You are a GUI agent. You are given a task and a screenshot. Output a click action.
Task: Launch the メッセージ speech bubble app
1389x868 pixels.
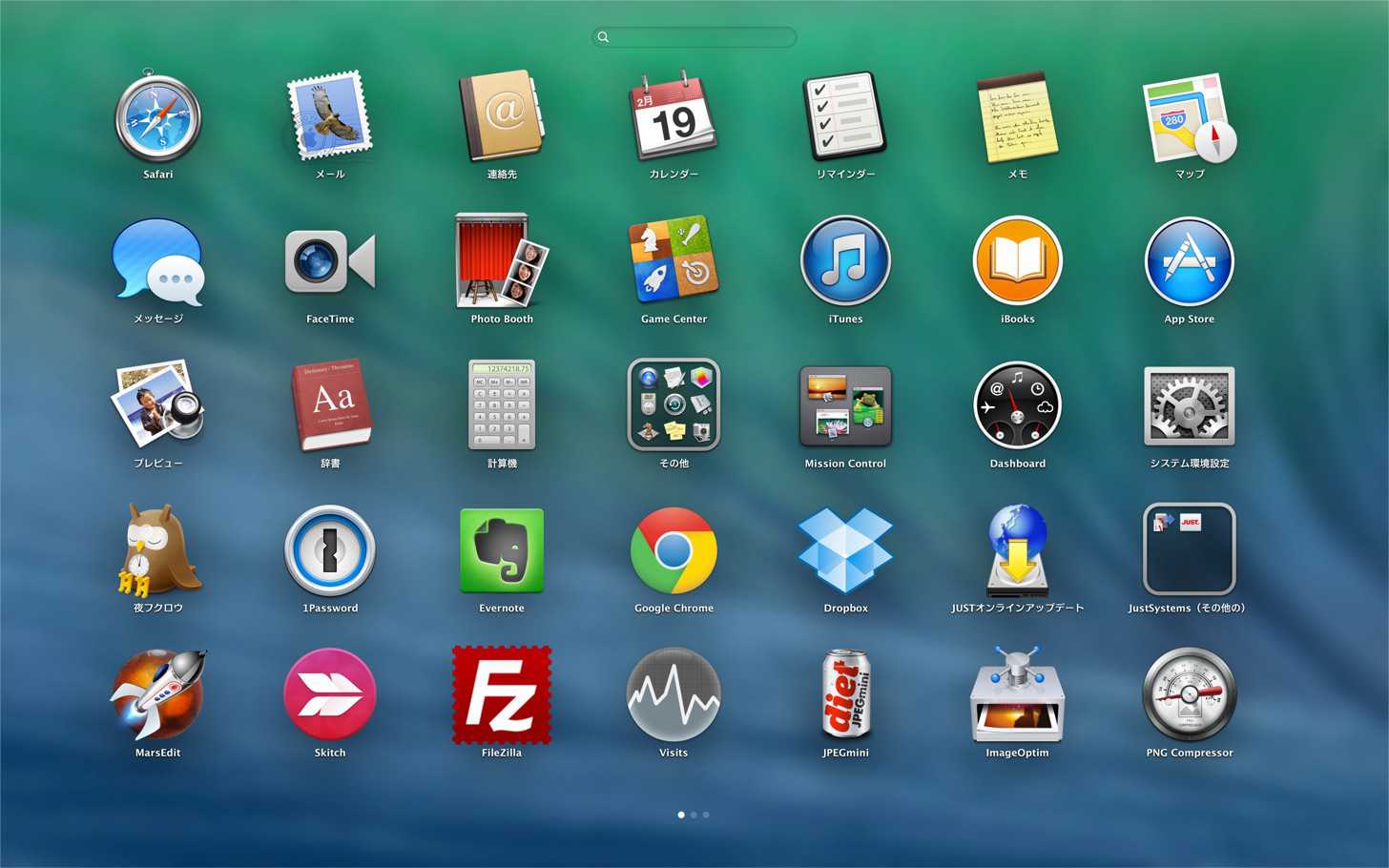pos(158,261)
